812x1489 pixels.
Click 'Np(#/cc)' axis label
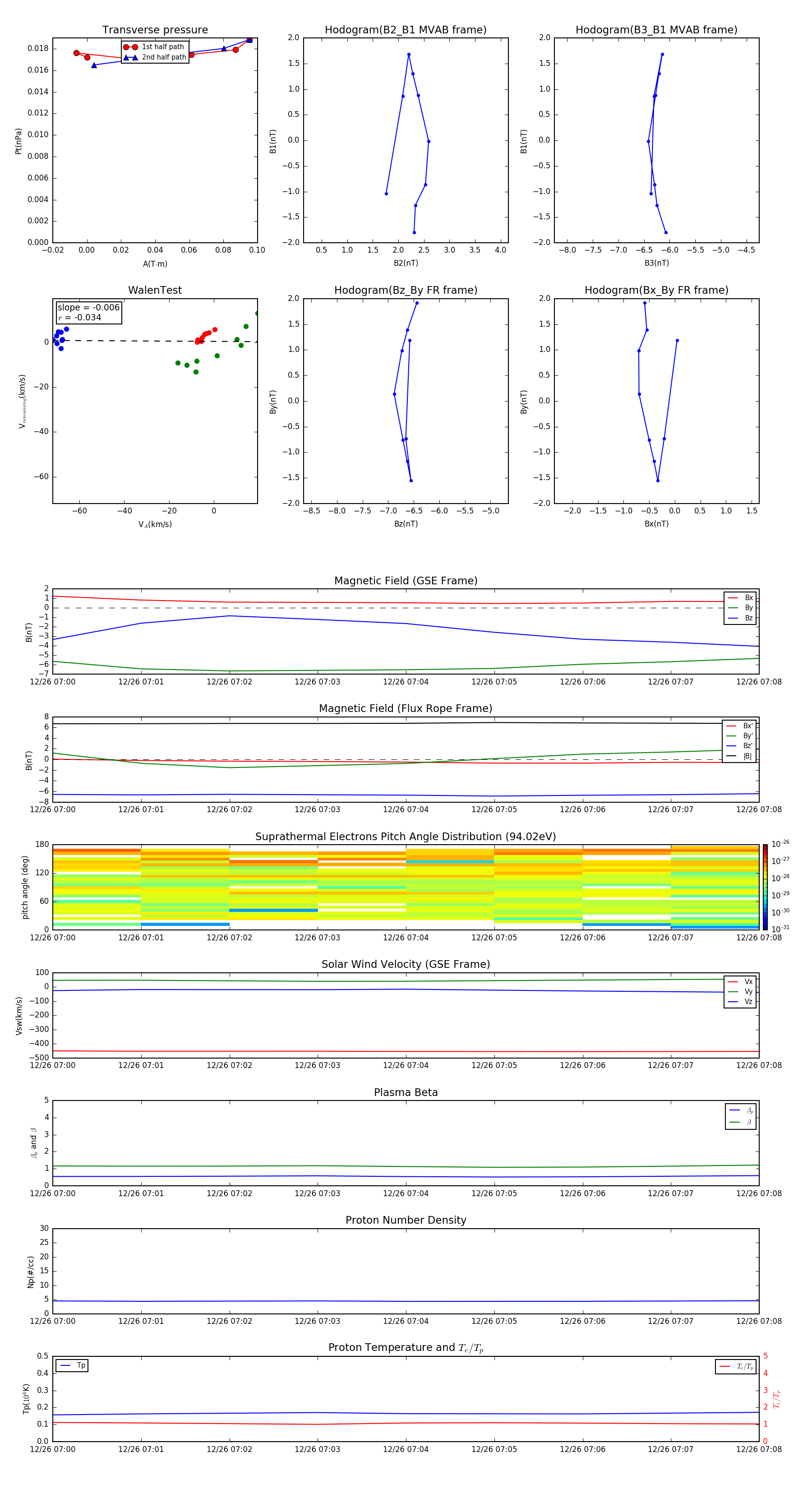tap(31, 1272)
